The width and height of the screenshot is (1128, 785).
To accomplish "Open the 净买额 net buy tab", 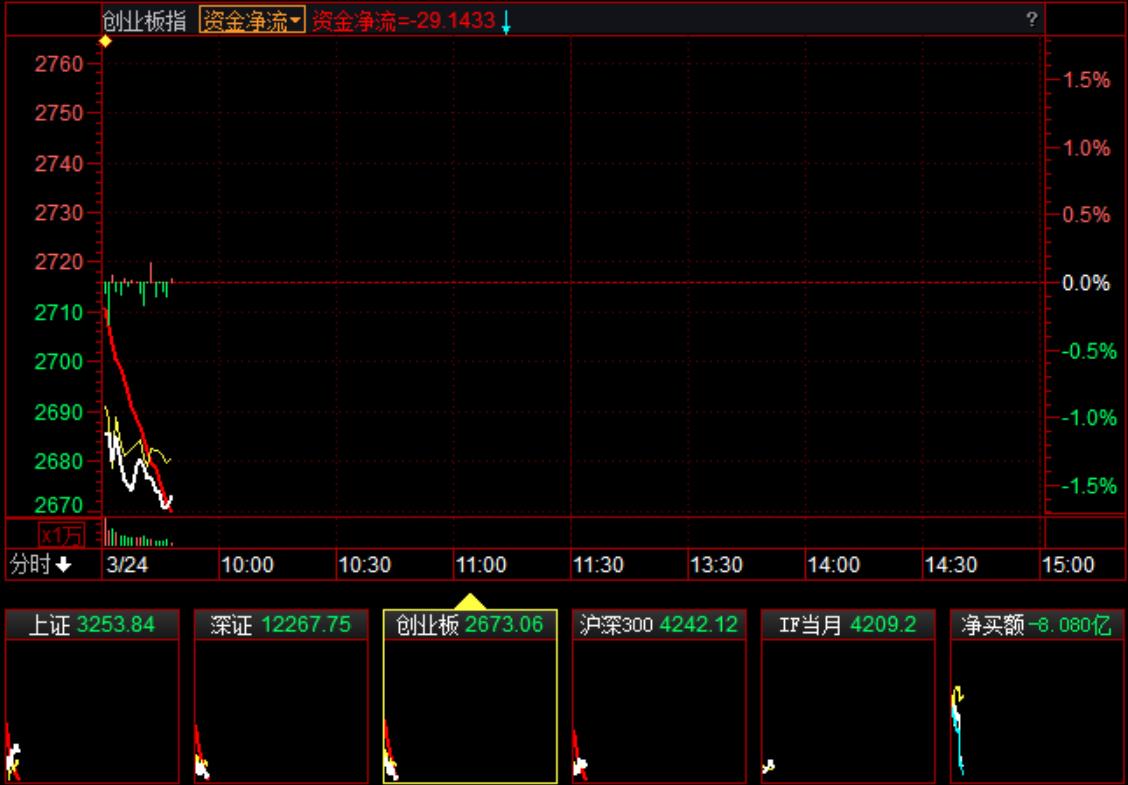I will (1037, 625).
